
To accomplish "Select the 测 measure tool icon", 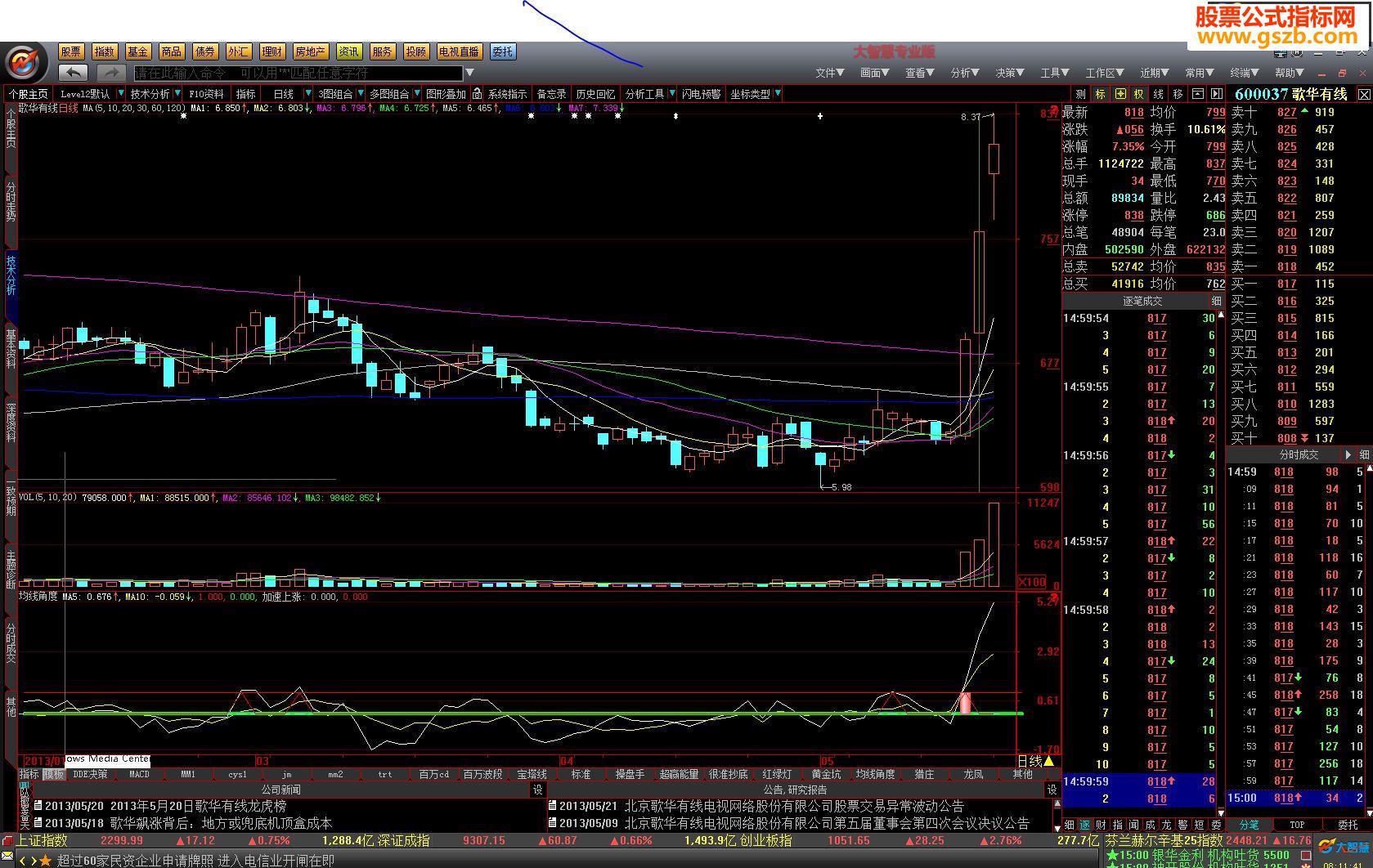I will point(1080,94).
